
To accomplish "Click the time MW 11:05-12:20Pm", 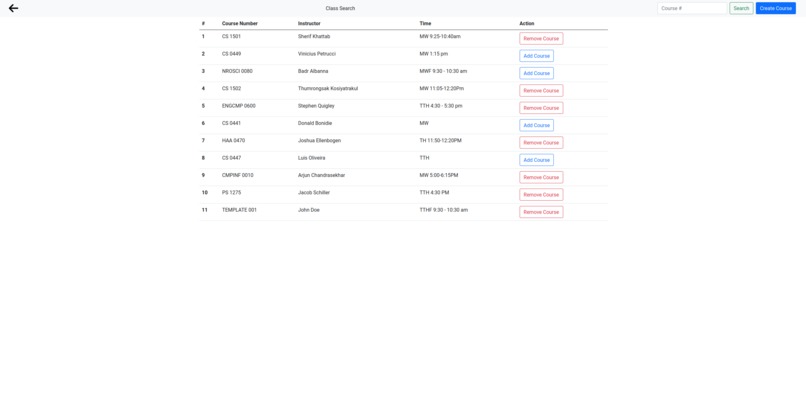I will (x=442, y=88).
